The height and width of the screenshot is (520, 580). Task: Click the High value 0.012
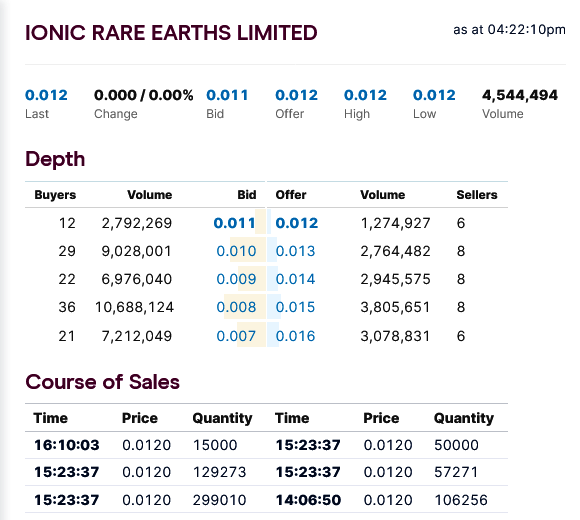pyautogui.click(x=365, y=95)
